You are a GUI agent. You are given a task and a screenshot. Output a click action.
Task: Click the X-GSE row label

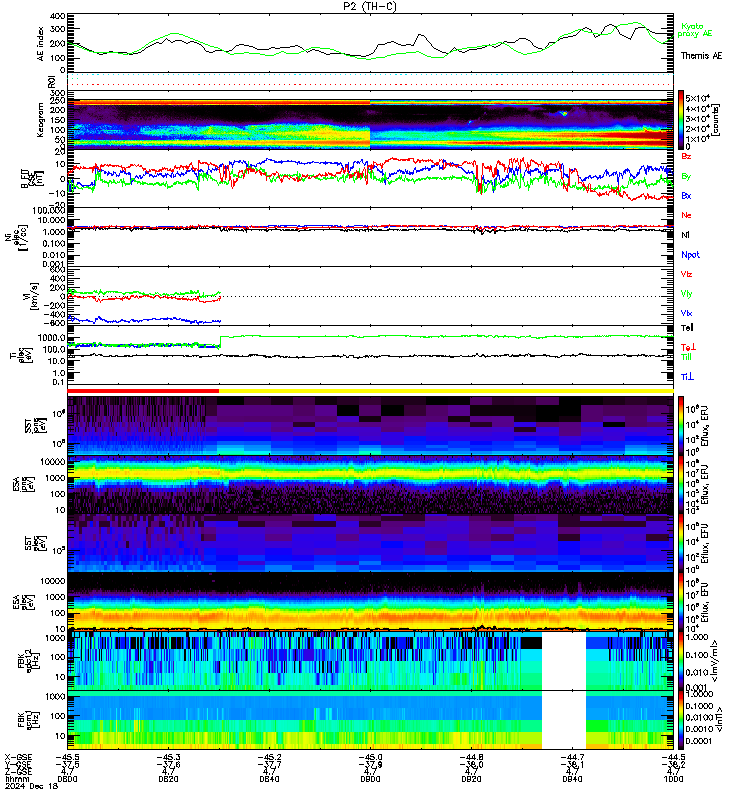tap(18, 757)
